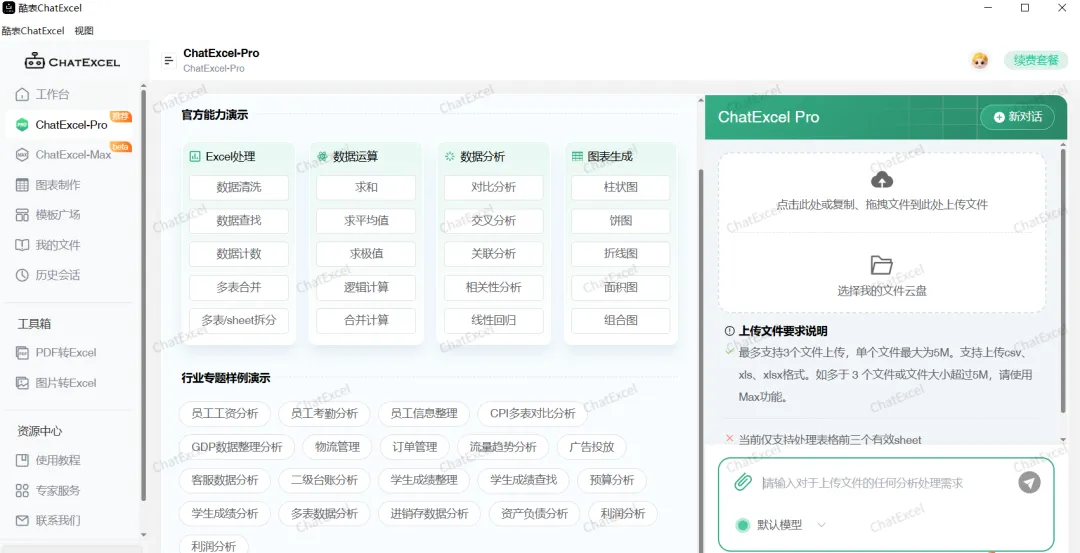Click the left sidebar scrollbar
Viewport: 1080px width, 553px height.
(x=143, y=296)
